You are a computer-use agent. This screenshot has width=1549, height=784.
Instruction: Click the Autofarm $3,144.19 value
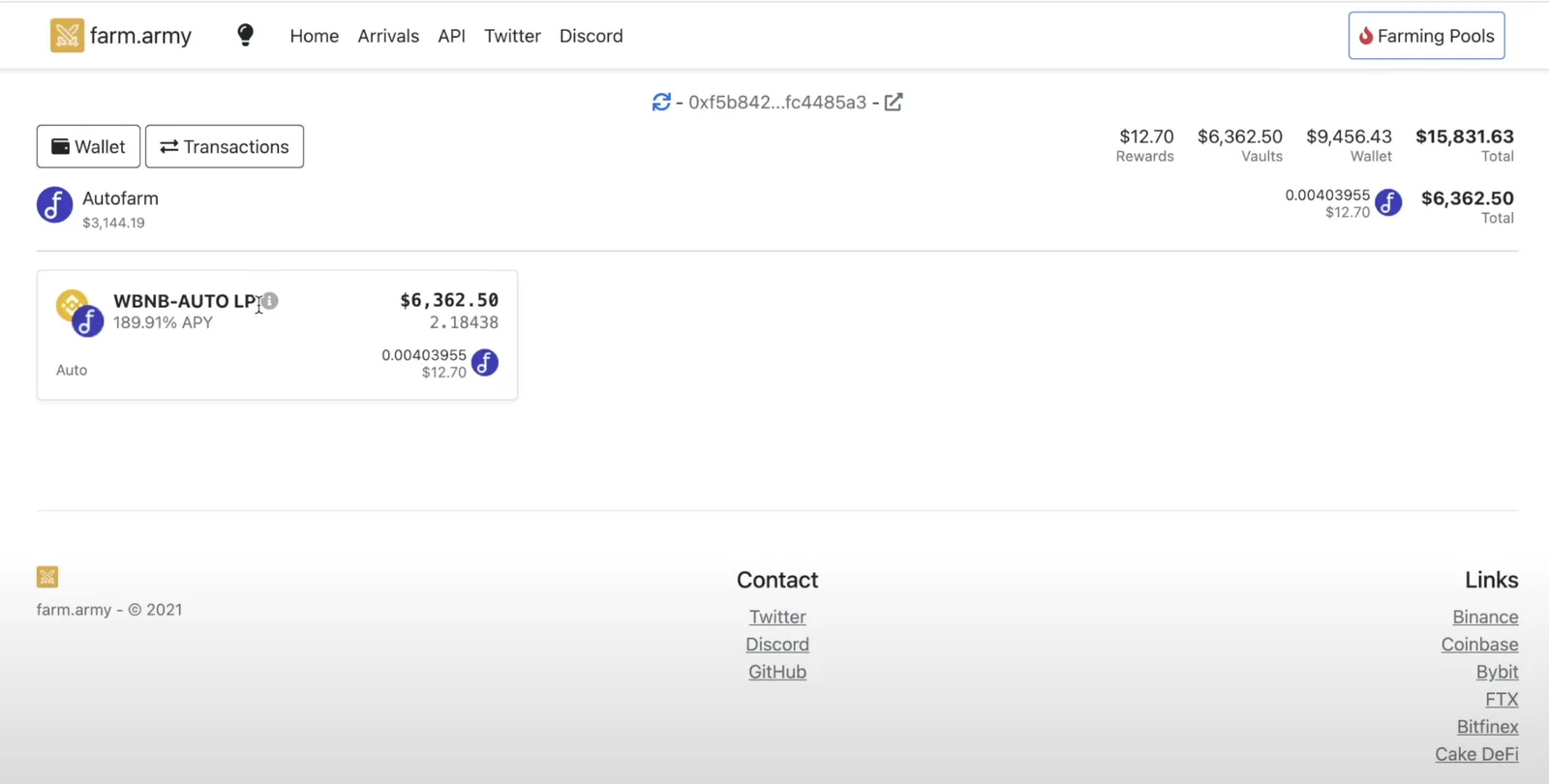pyautogui.click(x=113, y=223)
